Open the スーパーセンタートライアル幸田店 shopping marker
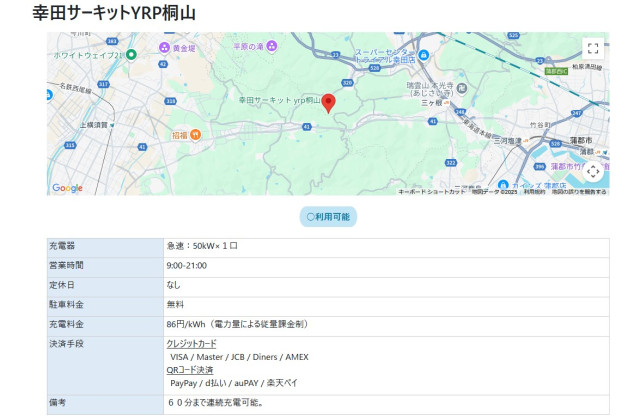Image resolution: width=640 pixels, height=416 pixels. click(424, 55)
